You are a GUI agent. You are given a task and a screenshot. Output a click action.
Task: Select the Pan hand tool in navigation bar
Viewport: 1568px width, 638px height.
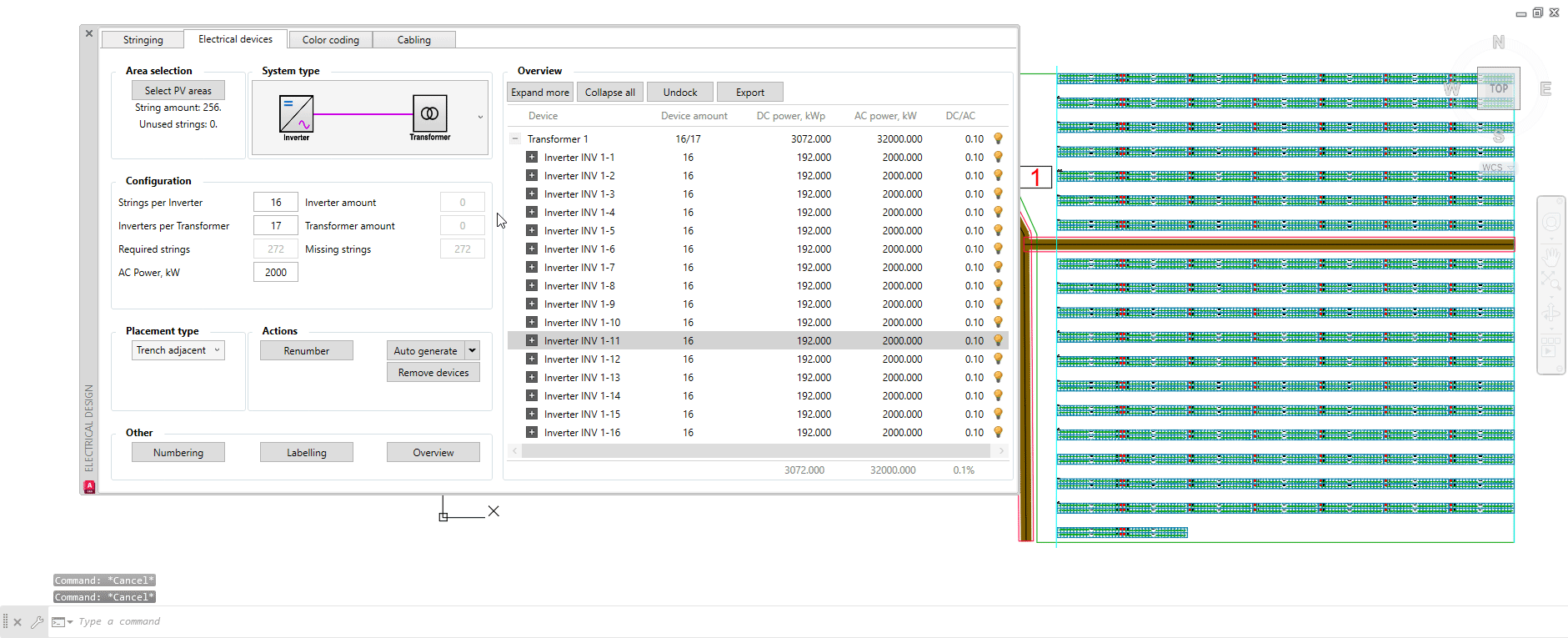1551,256
